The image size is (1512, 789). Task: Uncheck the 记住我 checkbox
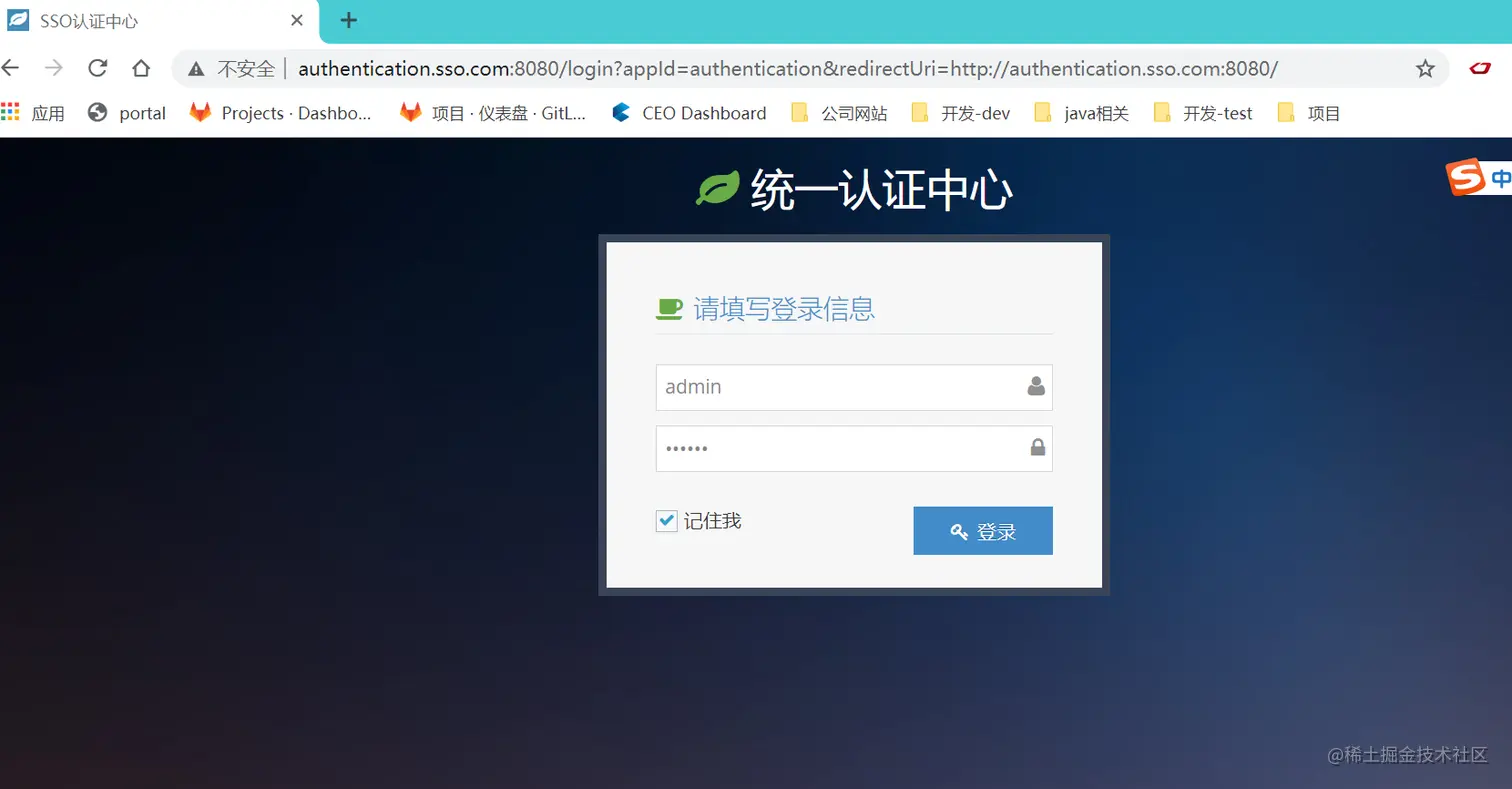pos(666,520)
